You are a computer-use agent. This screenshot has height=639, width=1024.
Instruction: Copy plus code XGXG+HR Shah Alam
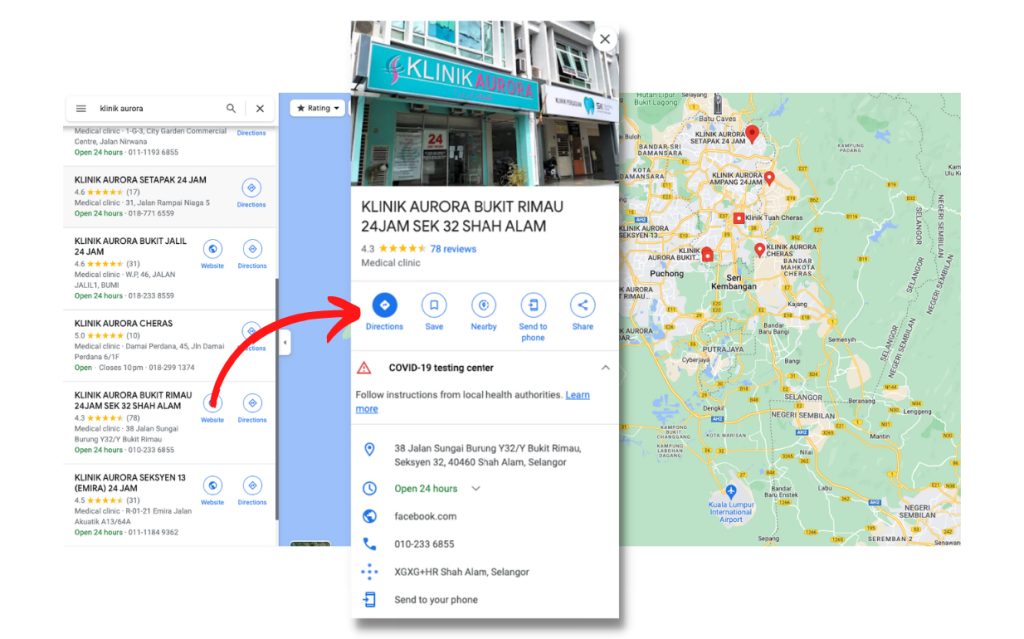tap(462, 572)
